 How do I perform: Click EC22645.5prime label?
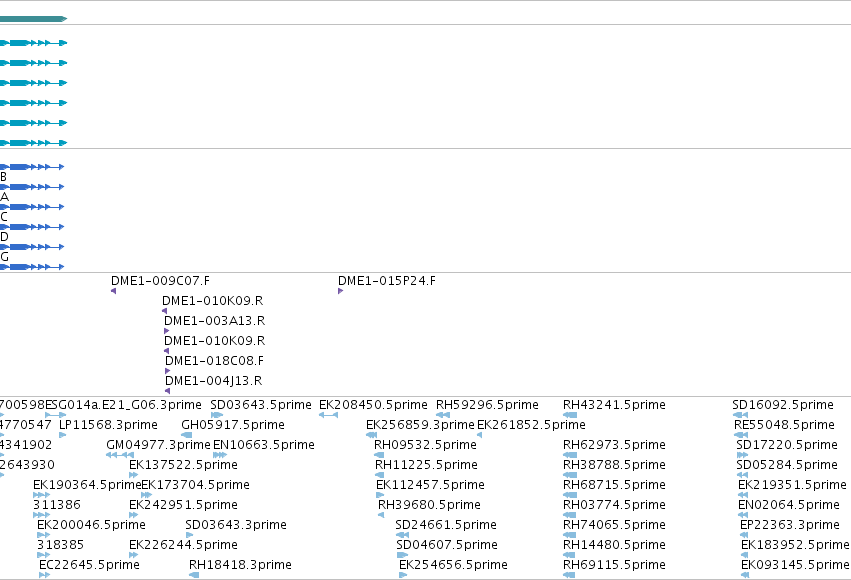coord(90,565)
